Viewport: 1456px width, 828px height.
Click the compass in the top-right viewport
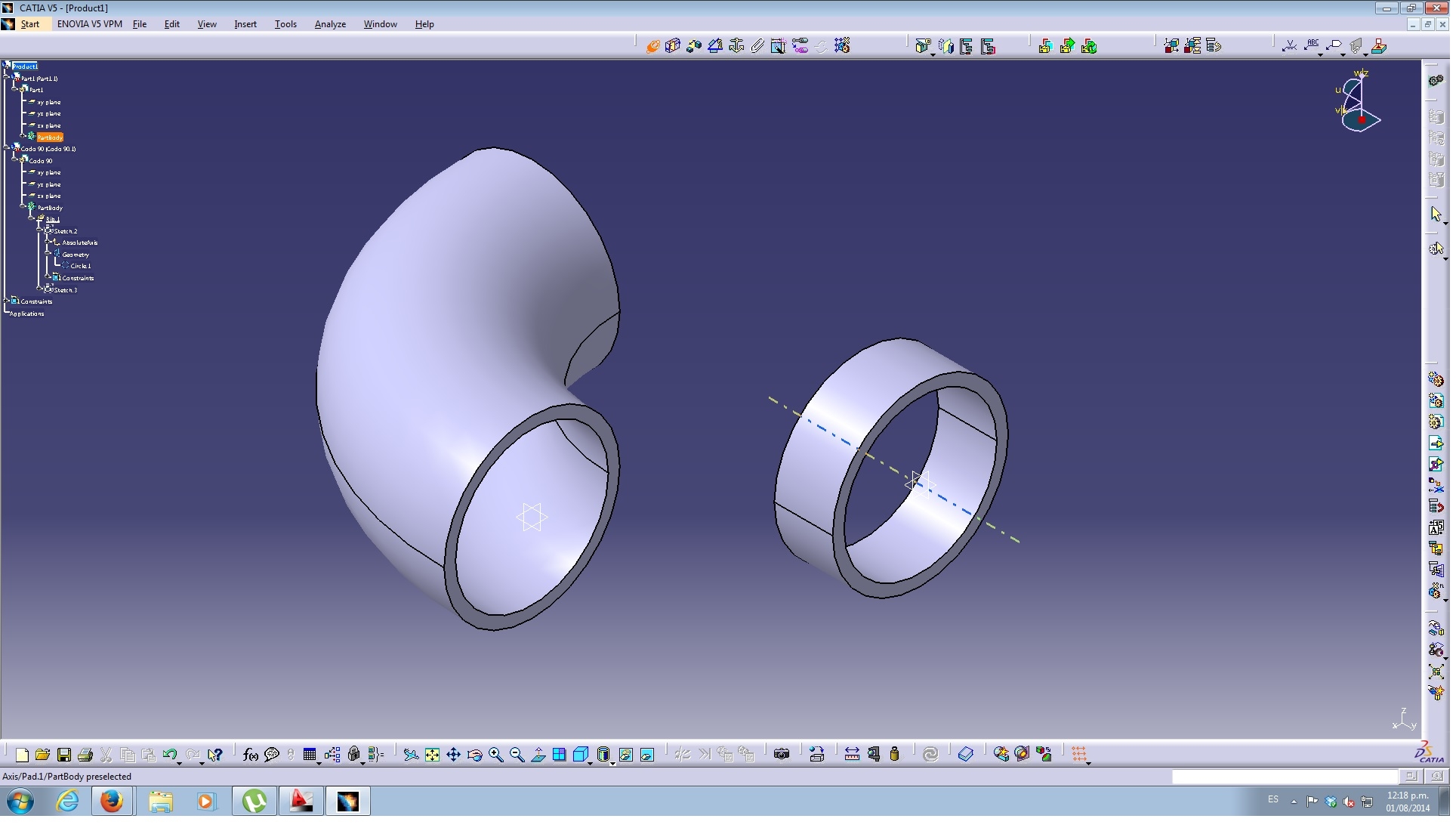1357,102
